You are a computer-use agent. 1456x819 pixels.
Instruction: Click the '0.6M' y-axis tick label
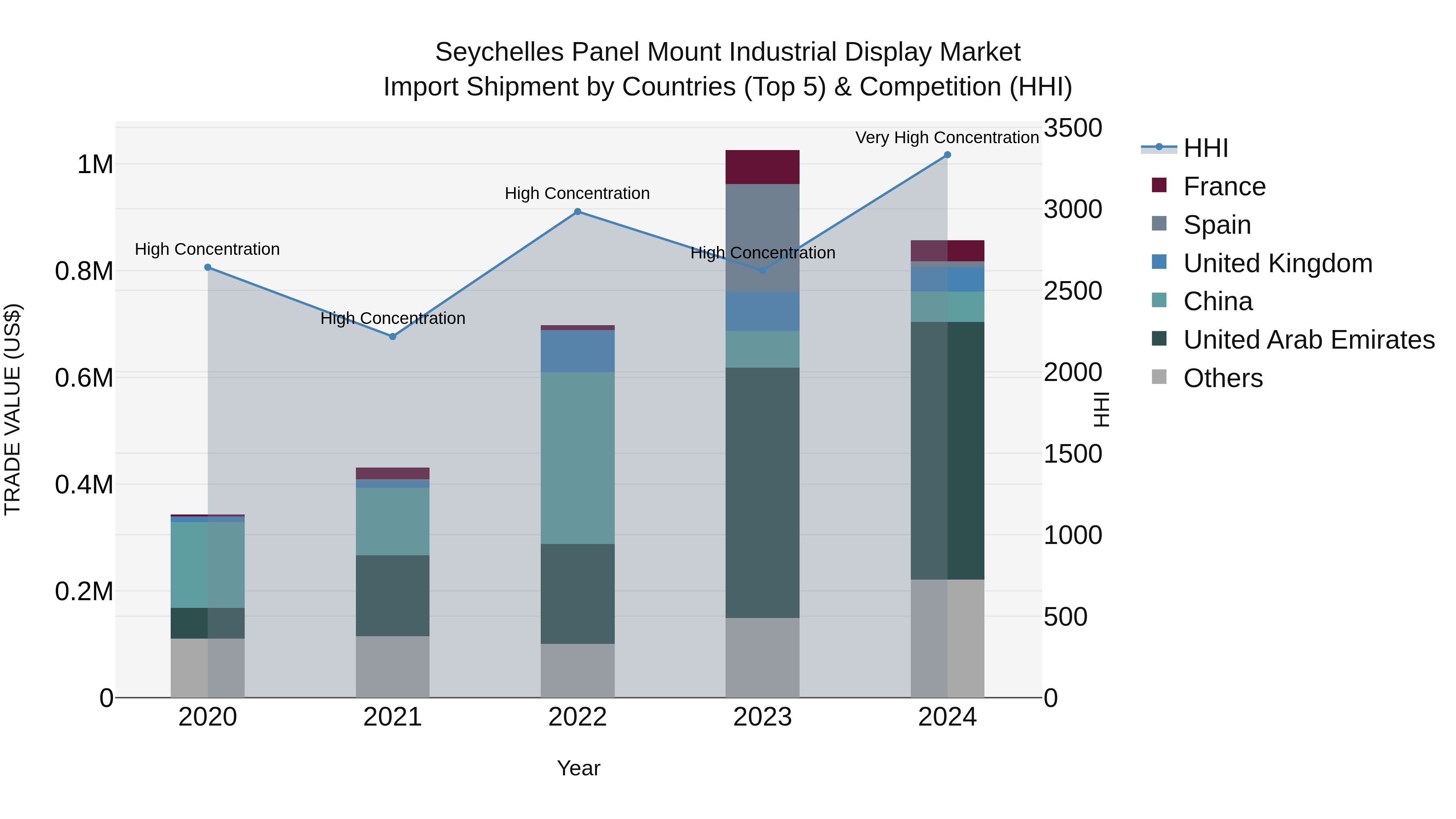[84, 378]
